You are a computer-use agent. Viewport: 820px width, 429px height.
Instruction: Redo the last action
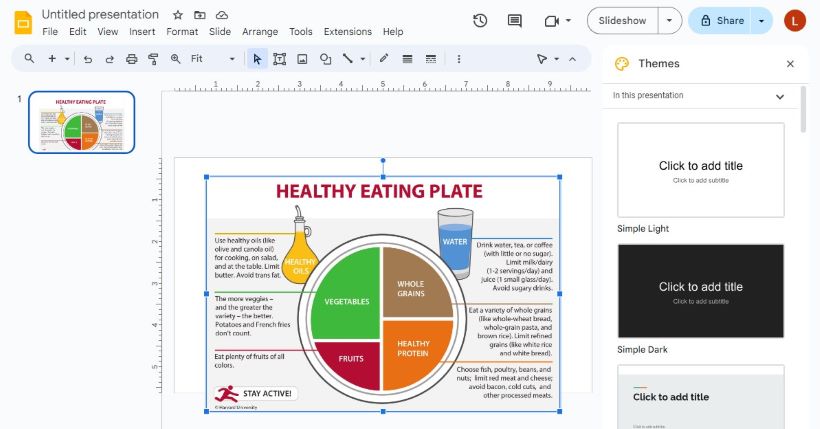(109, 59)
